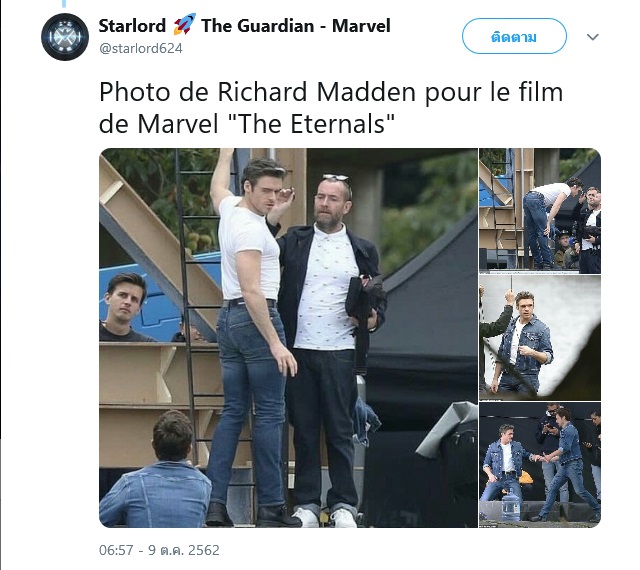Image resolution: width=640 pixels, height=570 pixels.
Task: Click the "Starlord" word in the display name
Action: (133, 25)
